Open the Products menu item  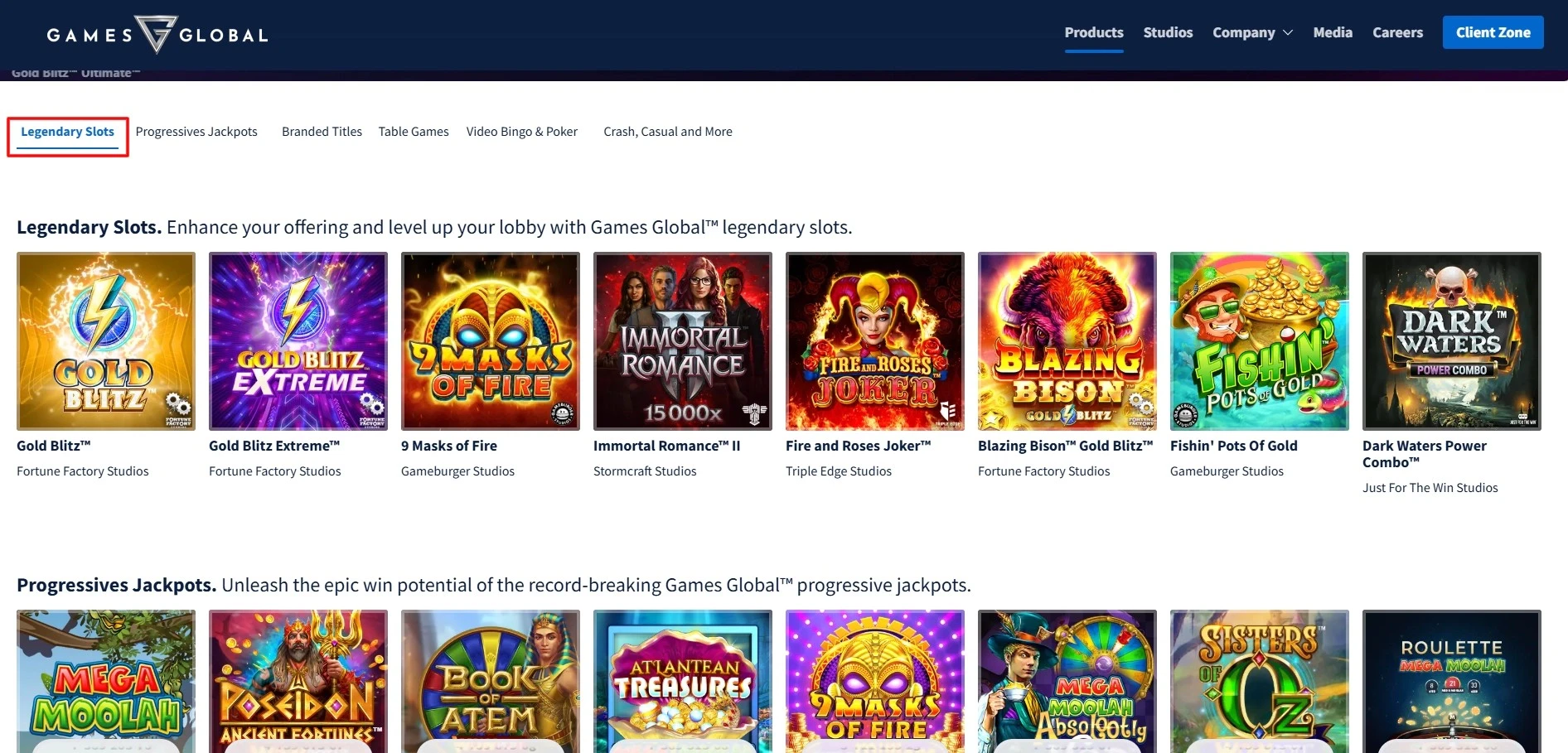tap(1094, 32)
